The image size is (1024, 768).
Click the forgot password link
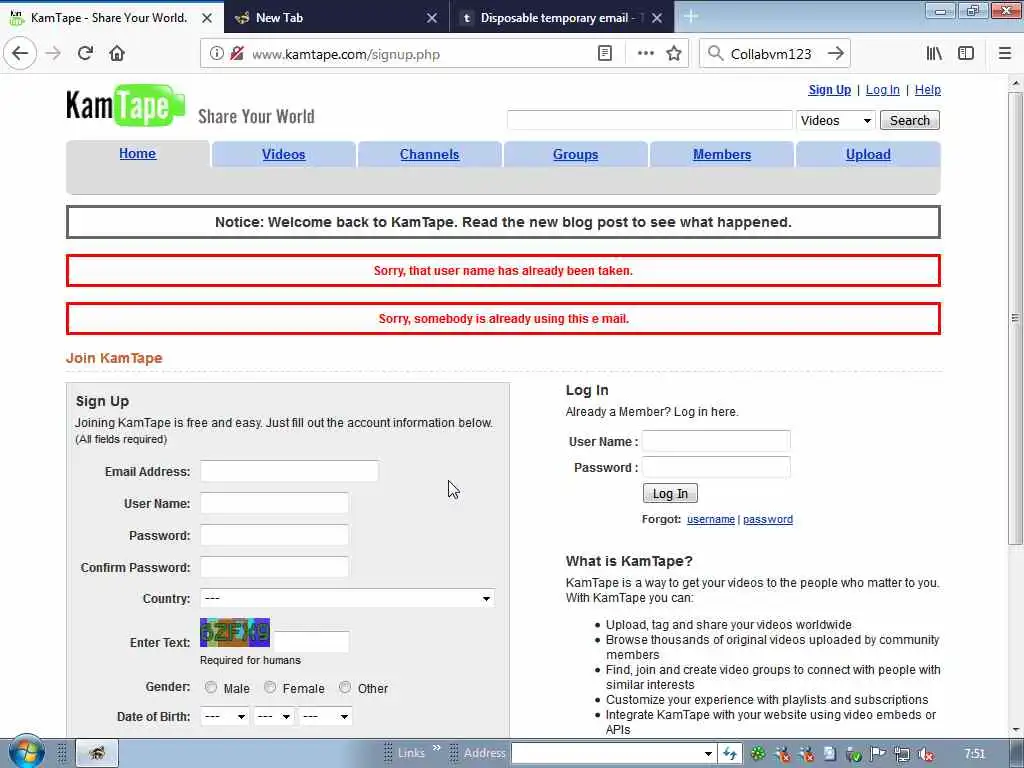(x=768, y=519)
